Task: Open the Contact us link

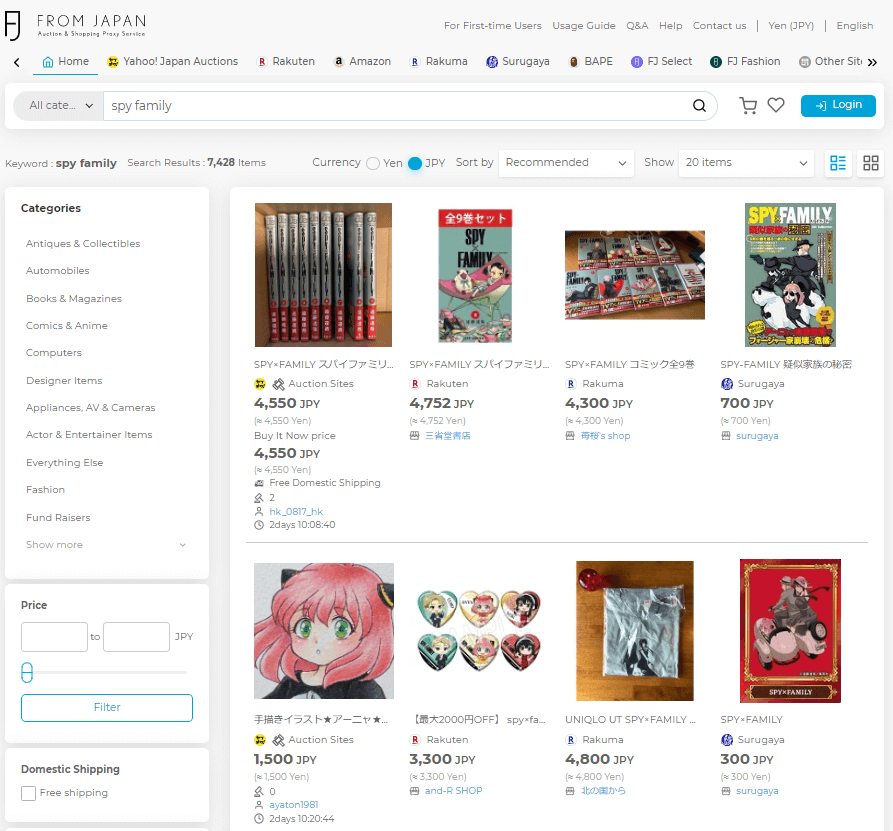Action: click(719, 26)
